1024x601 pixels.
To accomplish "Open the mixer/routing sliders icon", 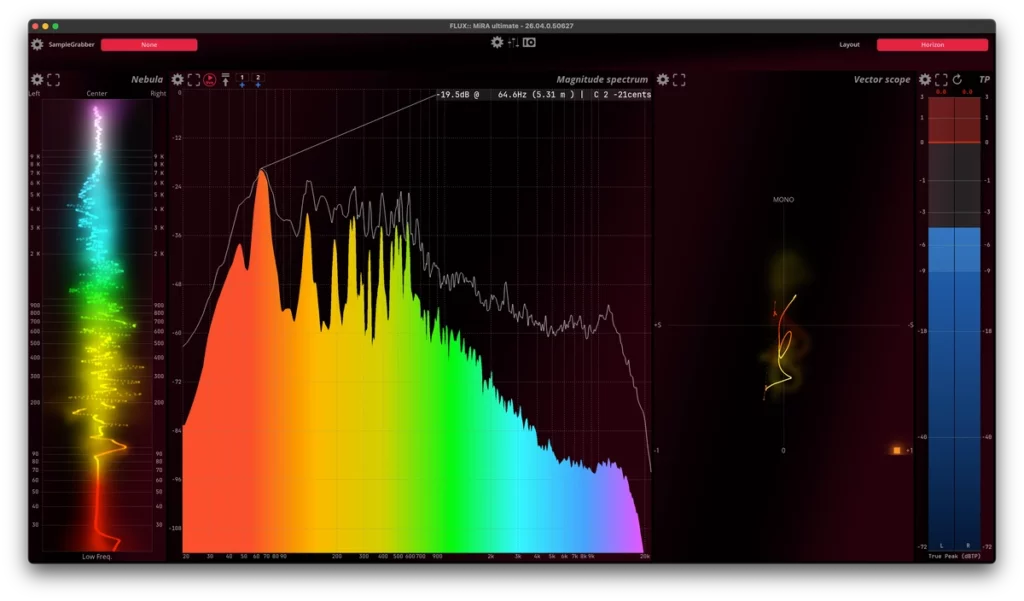I will click(513, 42).
